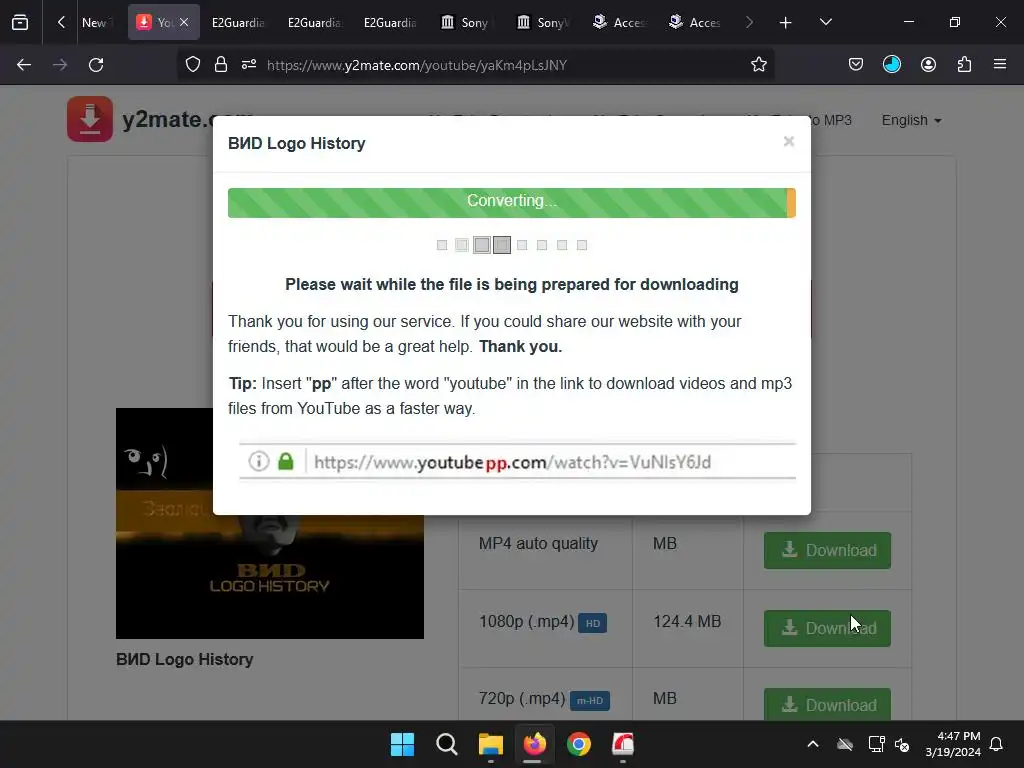The height and width of the screenshot is (768, 1024).
Task: Close the active y2mate tab
Action: coord(184,22)
